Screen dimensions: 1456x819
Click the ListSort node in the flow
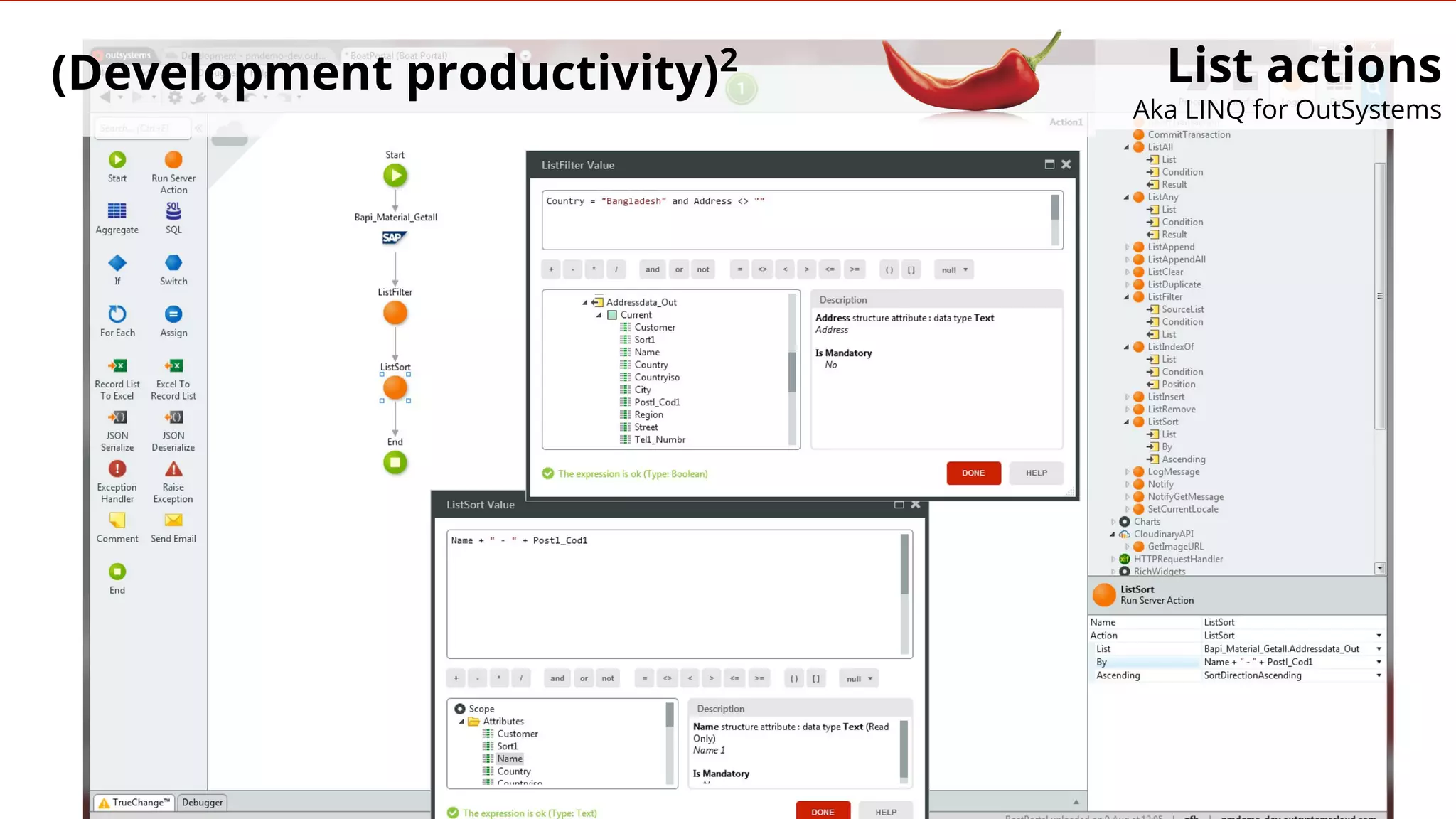click(395, 388)
